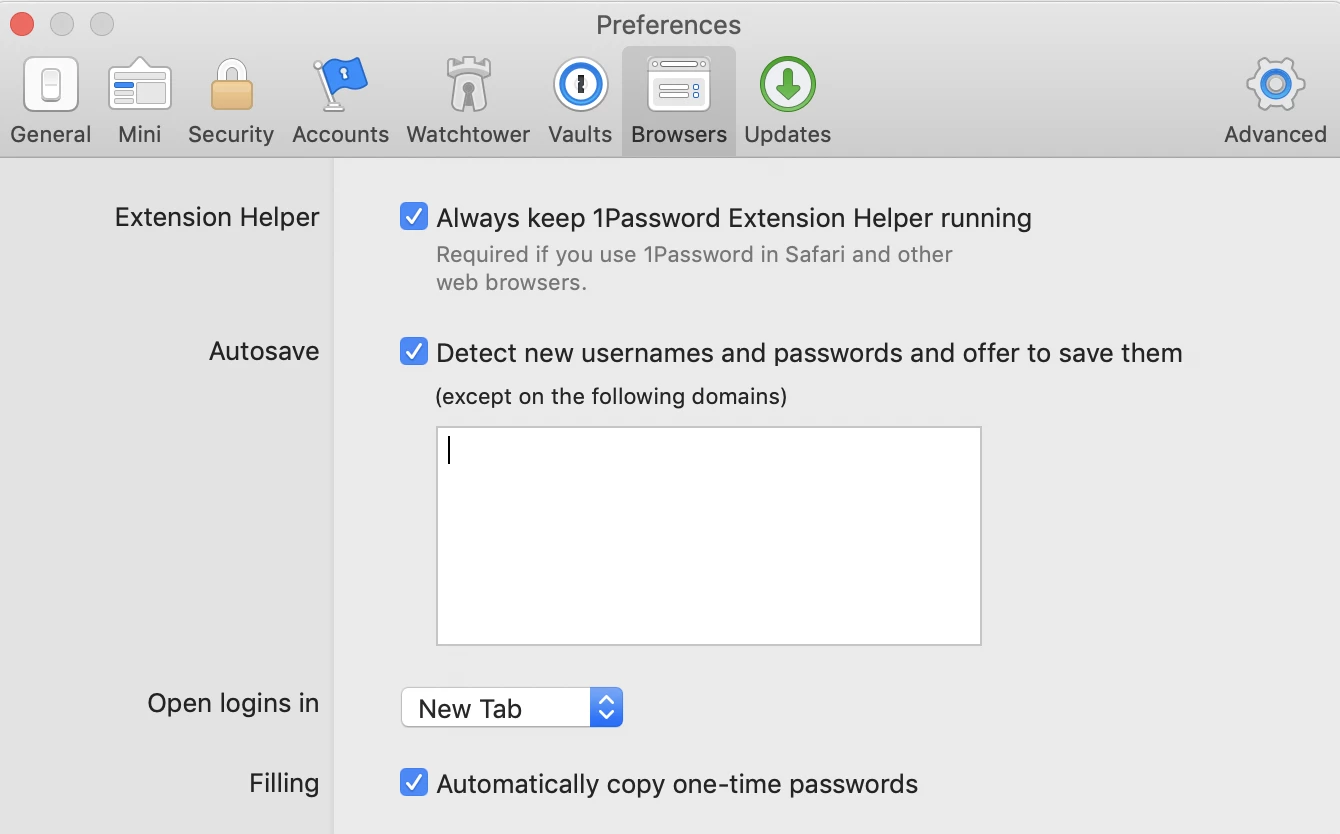Select the Mini preferences icon
Screen dimensions: 1340x834
point(139,84)
